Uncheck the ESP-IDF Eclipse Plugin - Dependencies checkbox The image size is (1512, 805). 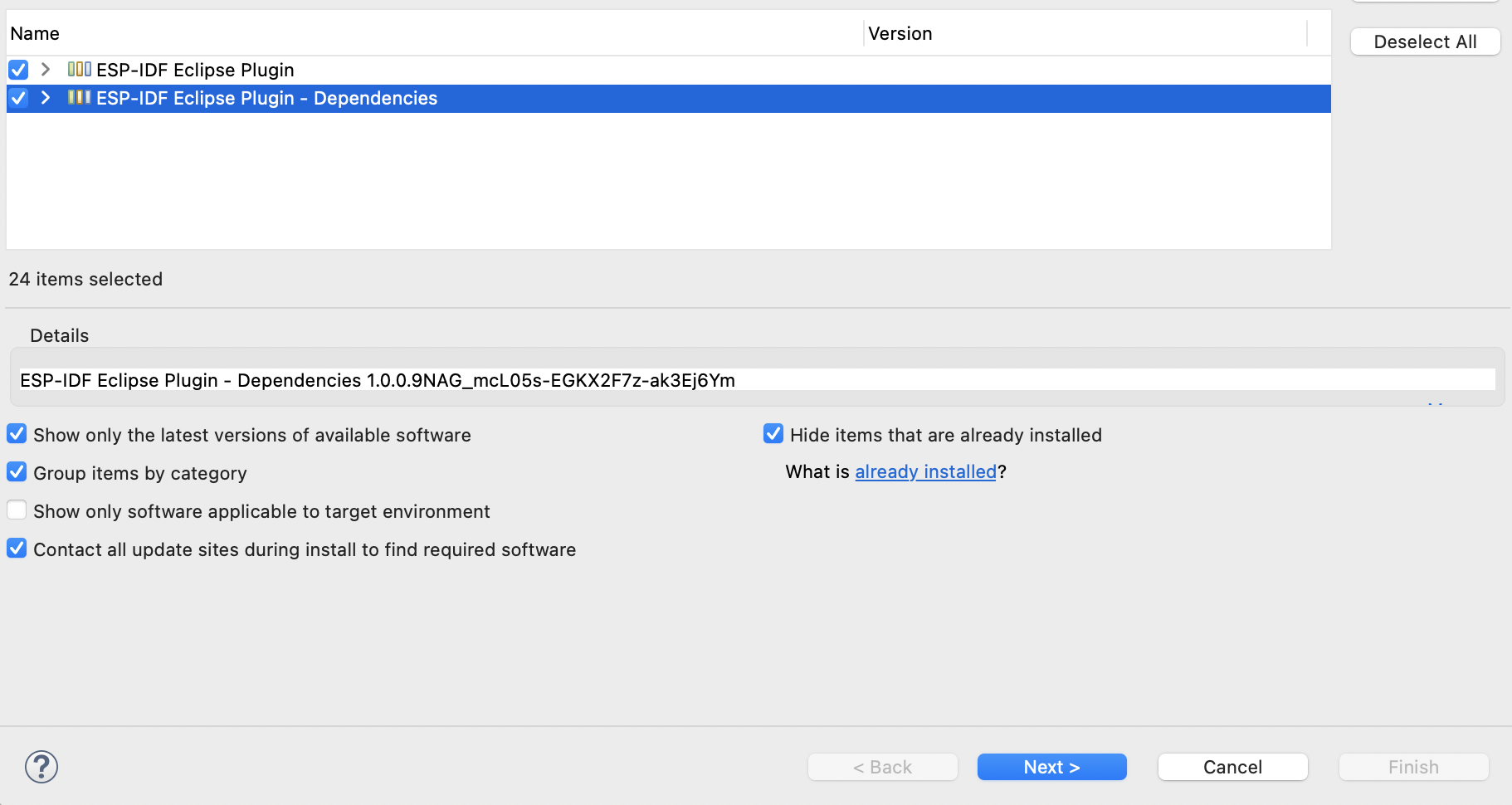point(17,98)
